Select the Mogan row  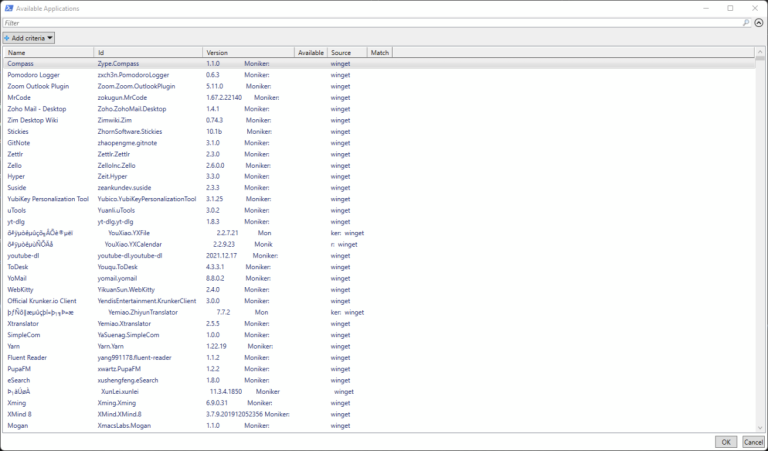pyautogui.click(x=380, y=426)
